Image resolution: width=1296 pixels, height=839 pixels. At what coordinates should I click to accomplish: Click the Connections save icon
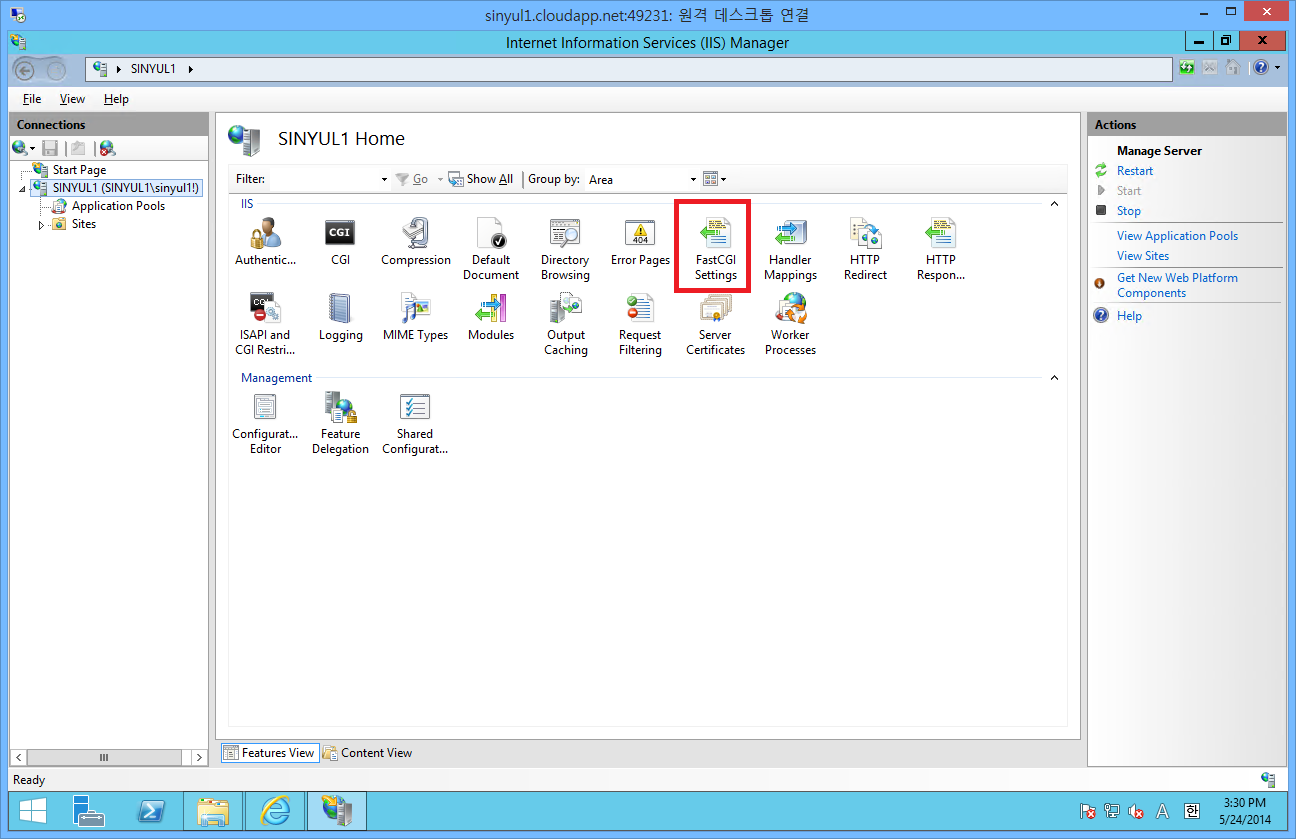[50, 148]
